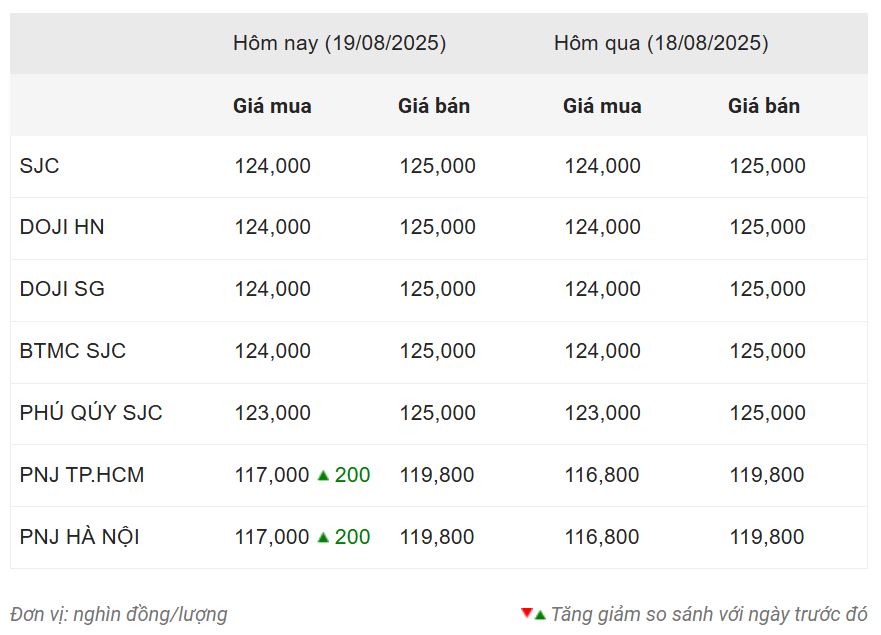Viewport: 881px width, 635px height.
Task: Select the PNJ HÀ NỘI row label
Action: click(79, 537)
